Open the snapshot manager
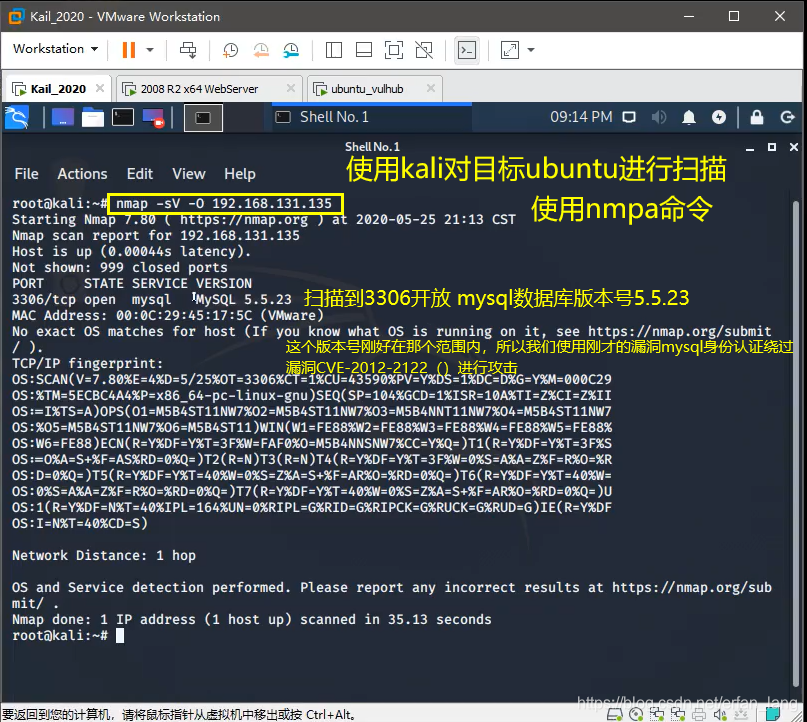The image size is (807, 722). (291, 50)
